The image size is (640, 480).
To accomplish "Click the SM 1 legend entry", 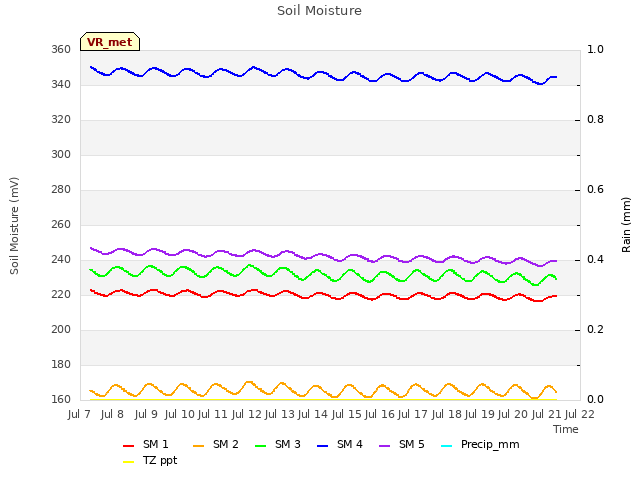I will tap(146, 444).
